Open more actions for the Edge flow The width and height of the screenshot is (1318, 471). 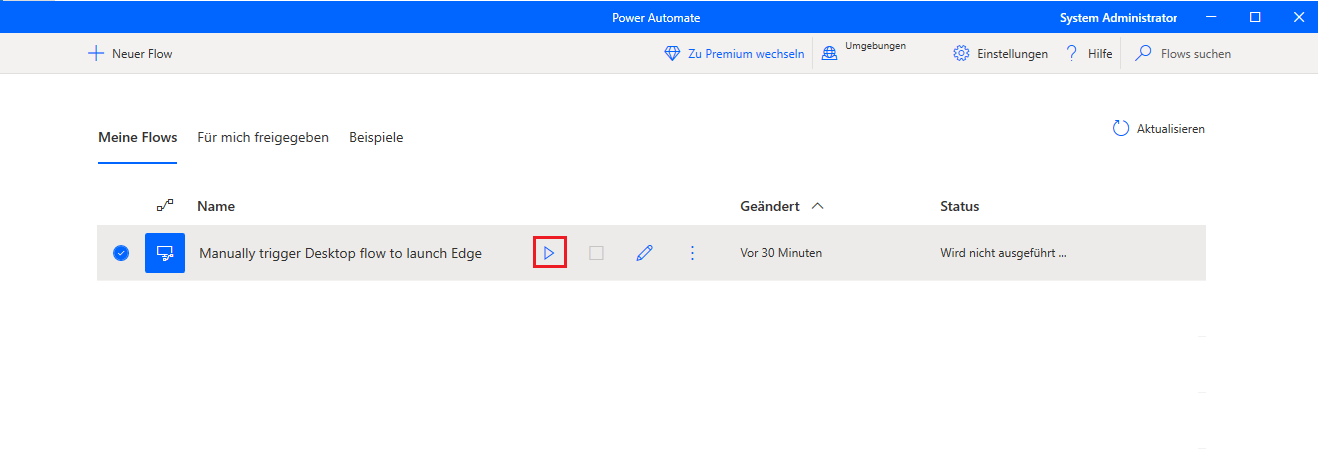pos(692,253)
